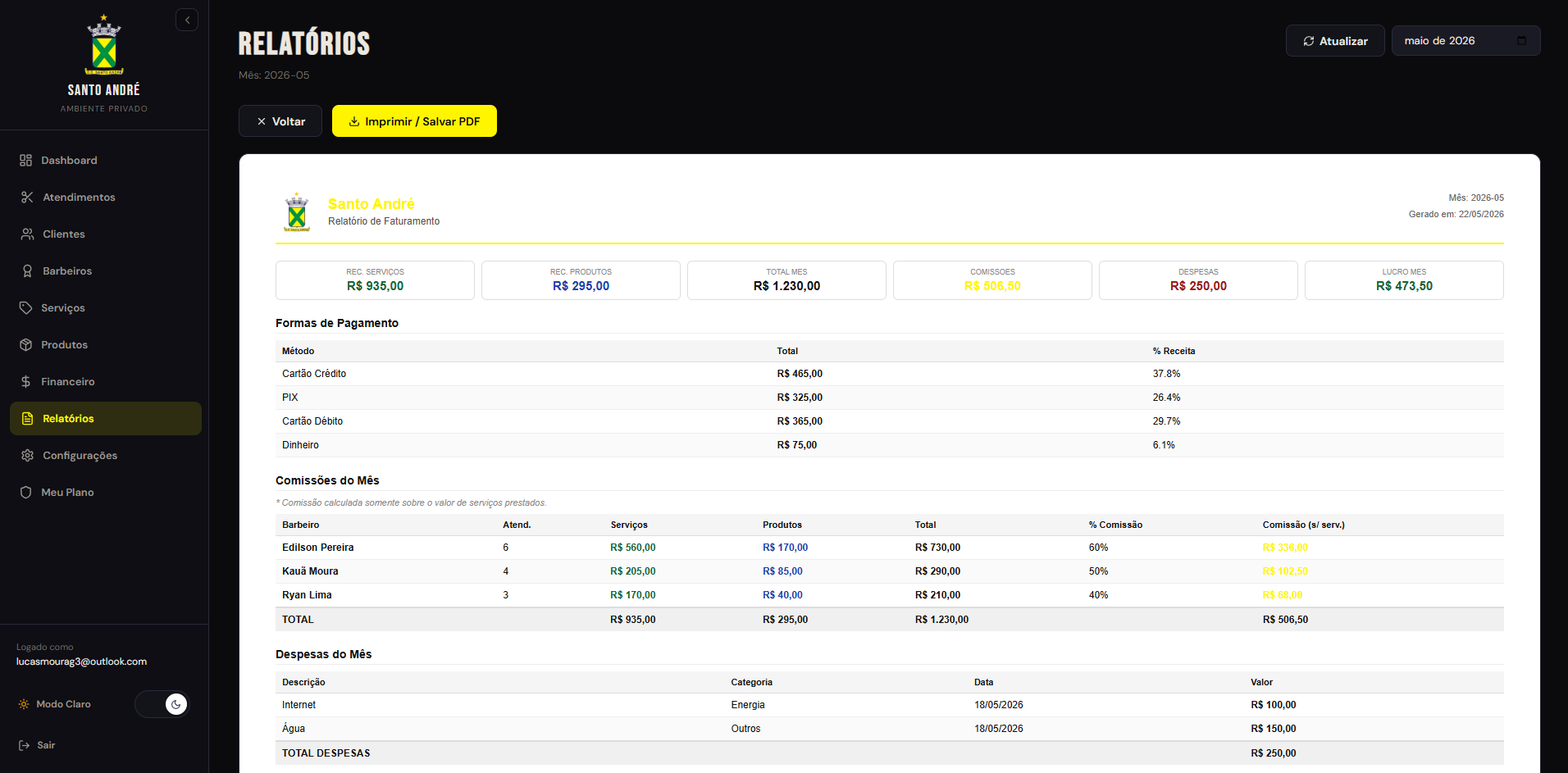1568x773 pixels.
Task: Open the calendar picker in month field
Action: coord(1522,40)
